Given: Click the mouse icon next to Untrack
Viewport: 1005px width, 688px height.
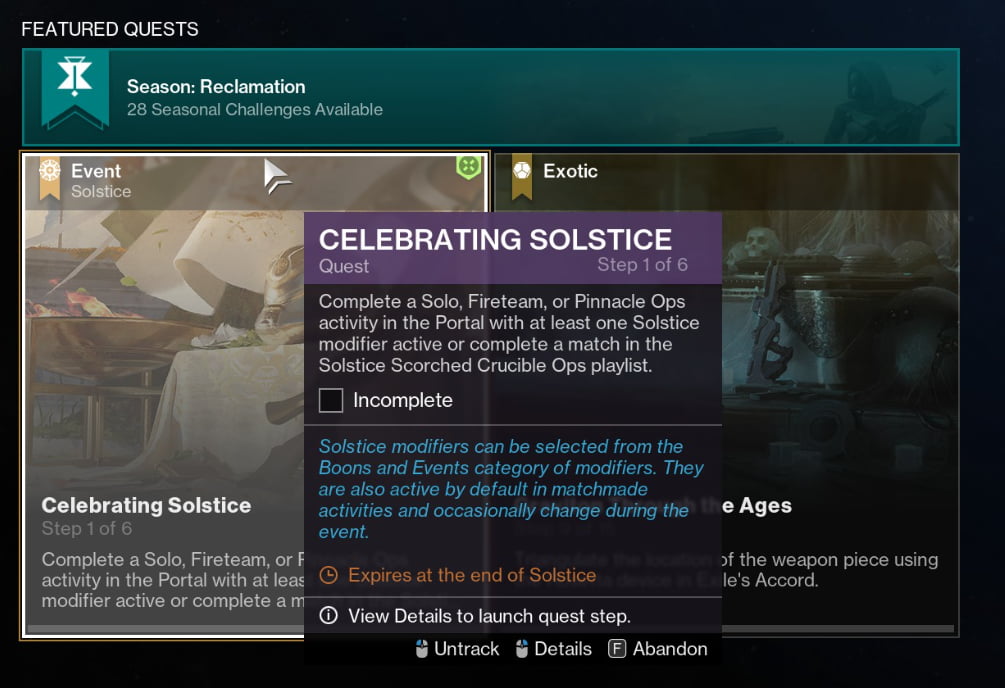Looking at the screenshot, I should [422, 649].
